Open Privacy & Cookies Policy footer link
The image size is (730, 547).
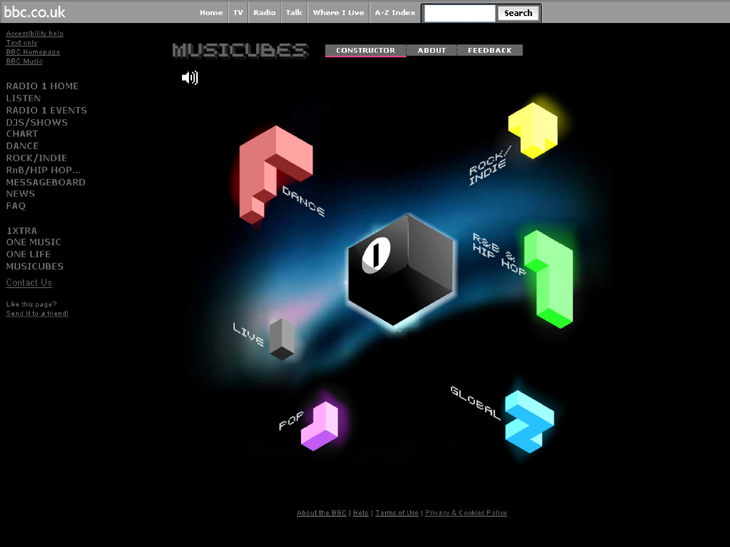pyautogui.click(x=466, y=513)
